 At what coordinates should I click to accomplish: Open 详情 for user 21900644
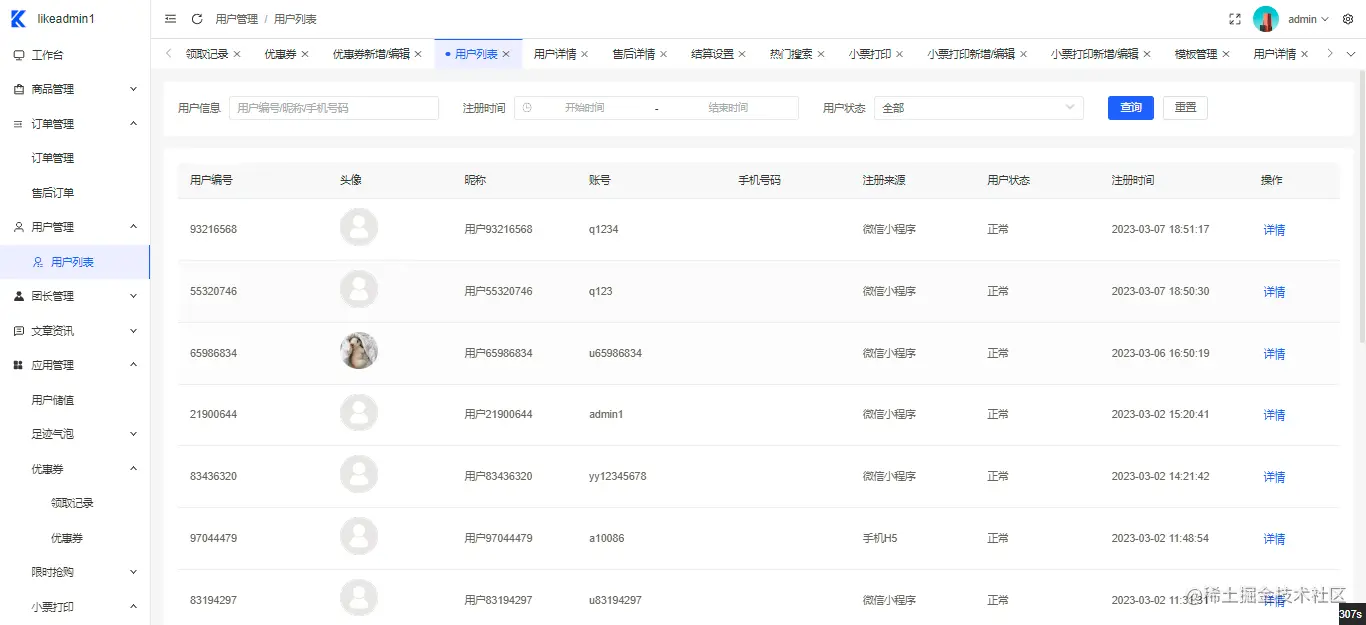point(1274,415)
